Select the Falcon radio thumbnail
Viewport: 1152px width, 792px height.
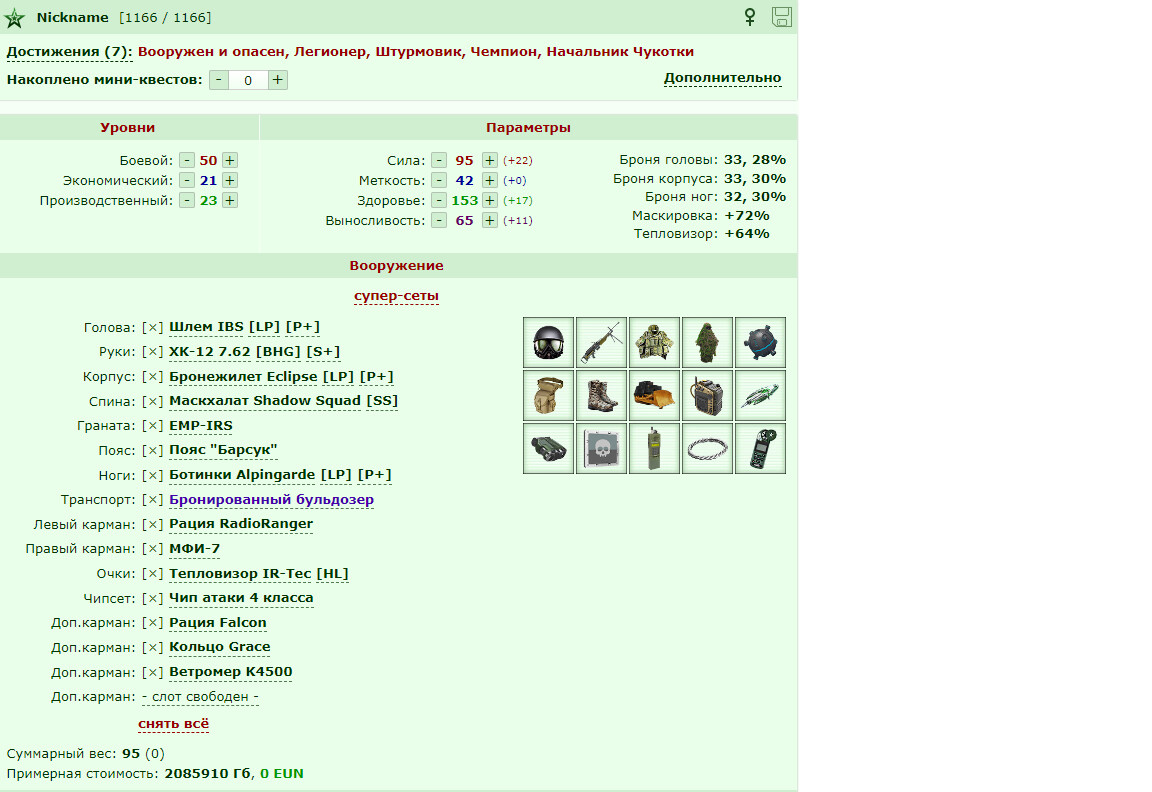click(655, 448)
